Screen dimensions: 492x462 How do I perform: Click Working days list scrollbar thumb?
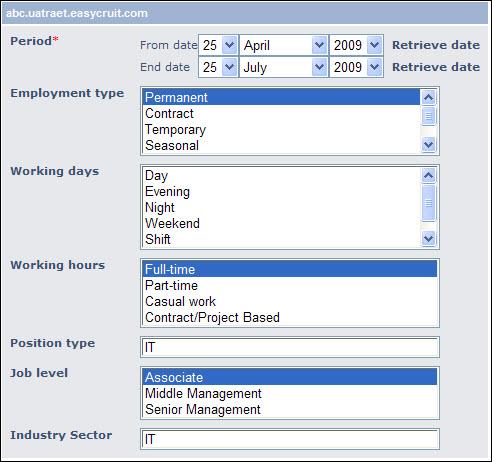tap(428, 203)
